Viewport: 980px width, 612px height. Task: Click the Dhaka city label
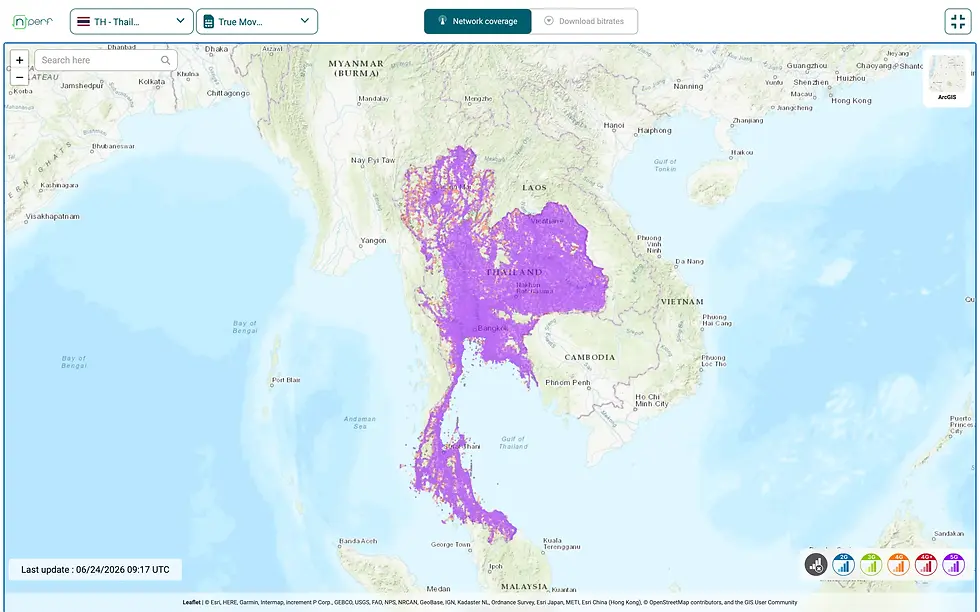[x=216, y=49]
